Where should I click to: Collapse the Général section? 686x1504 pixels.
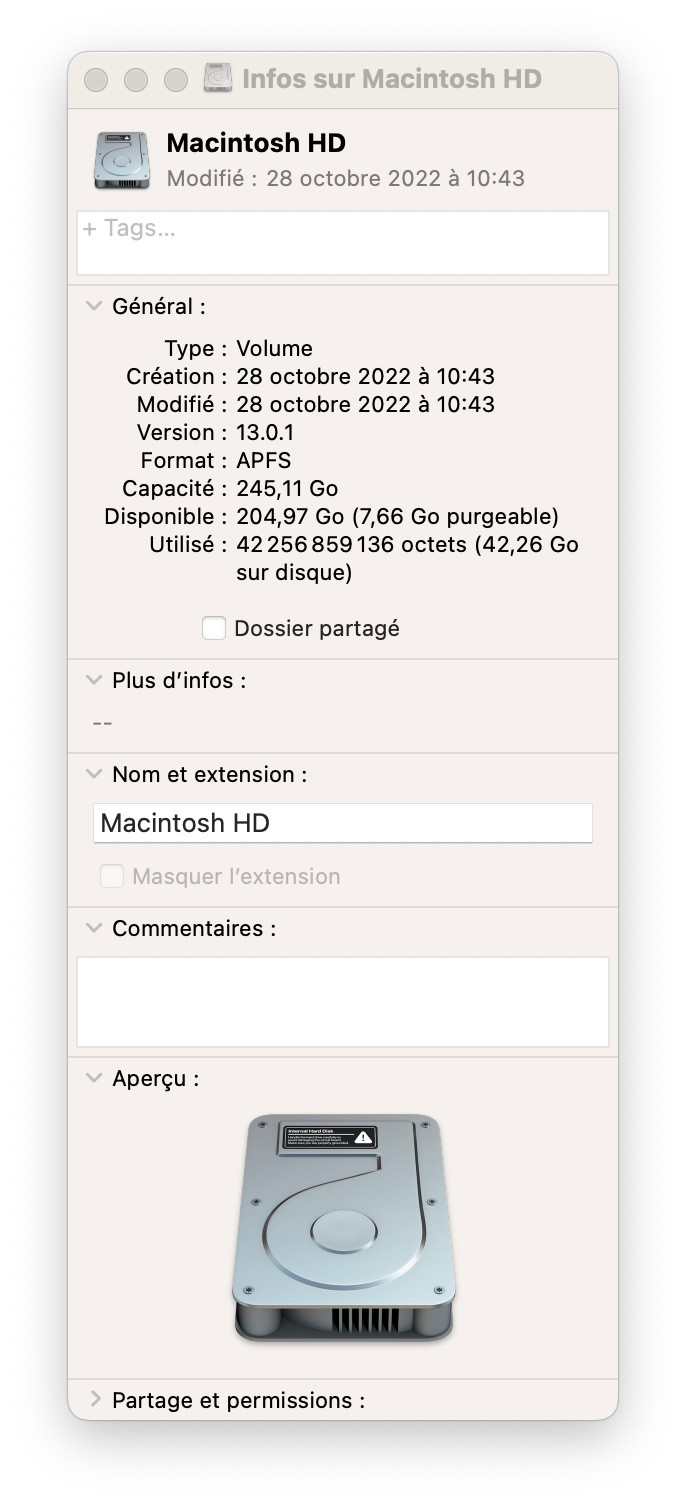(94, 306)
